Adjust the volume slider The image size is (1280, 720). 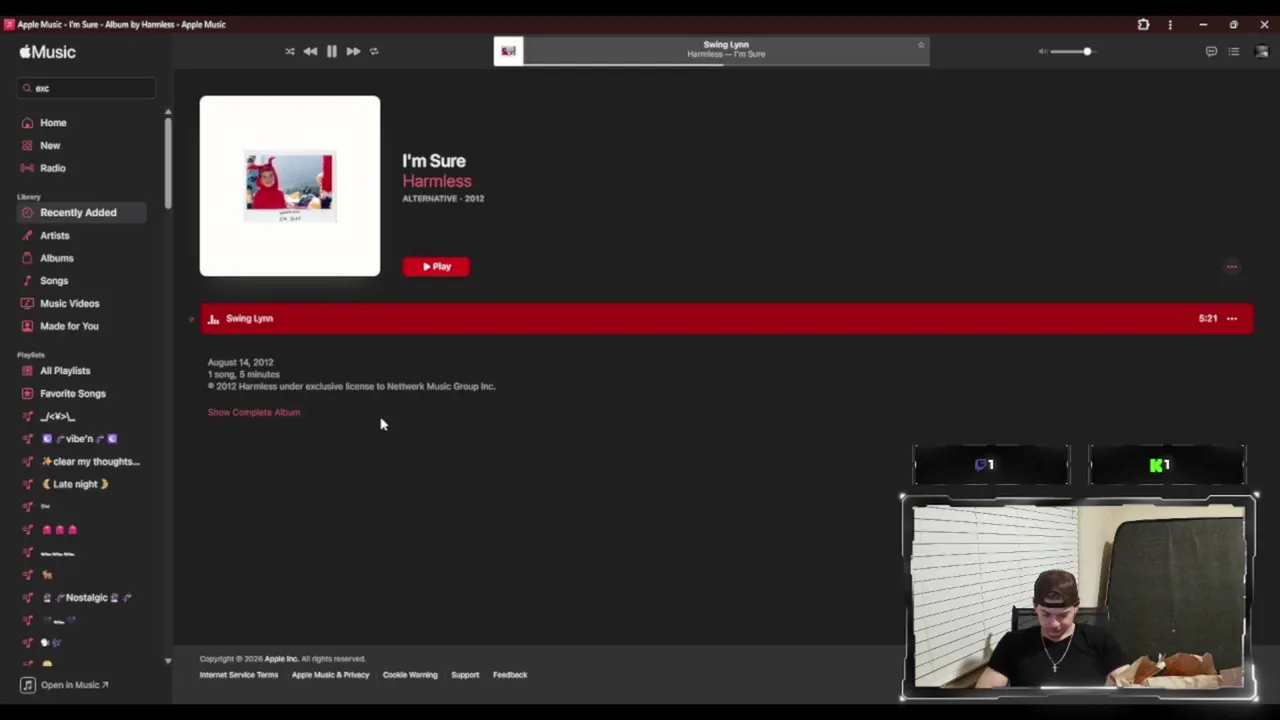[x=1075, y=51]
